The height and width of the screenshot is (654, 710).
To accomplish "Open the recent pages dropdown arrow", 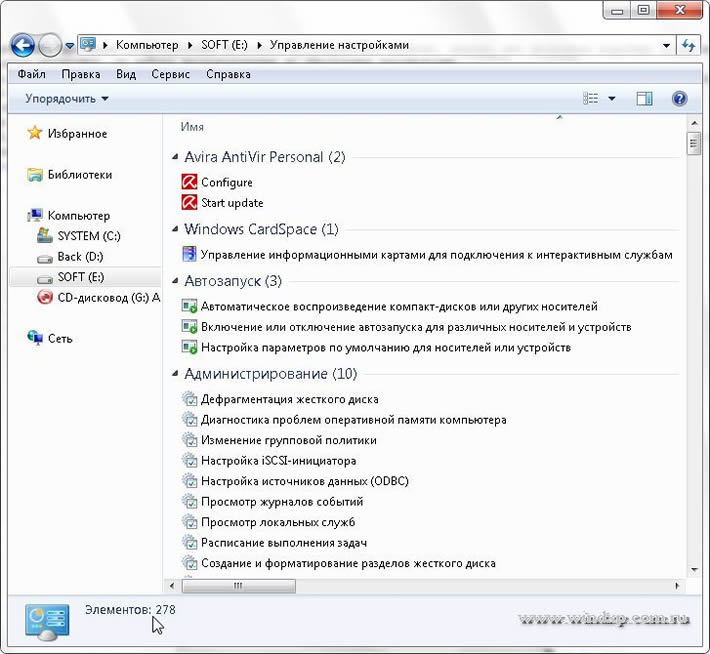I will pos(70,46).
